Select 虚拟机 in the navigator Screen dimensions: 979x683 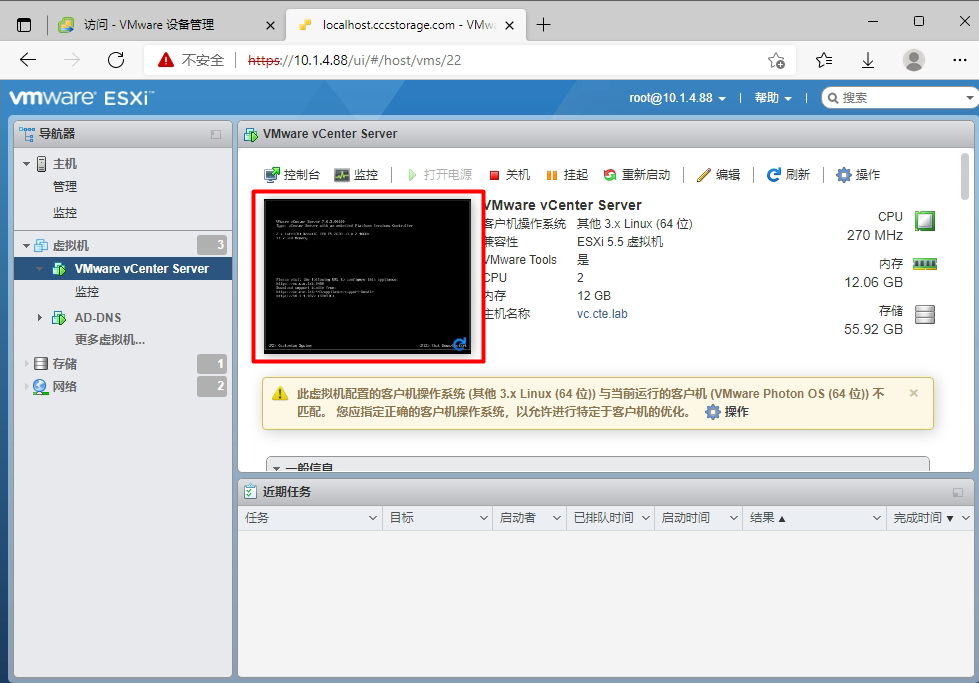[x=71, y=245]
